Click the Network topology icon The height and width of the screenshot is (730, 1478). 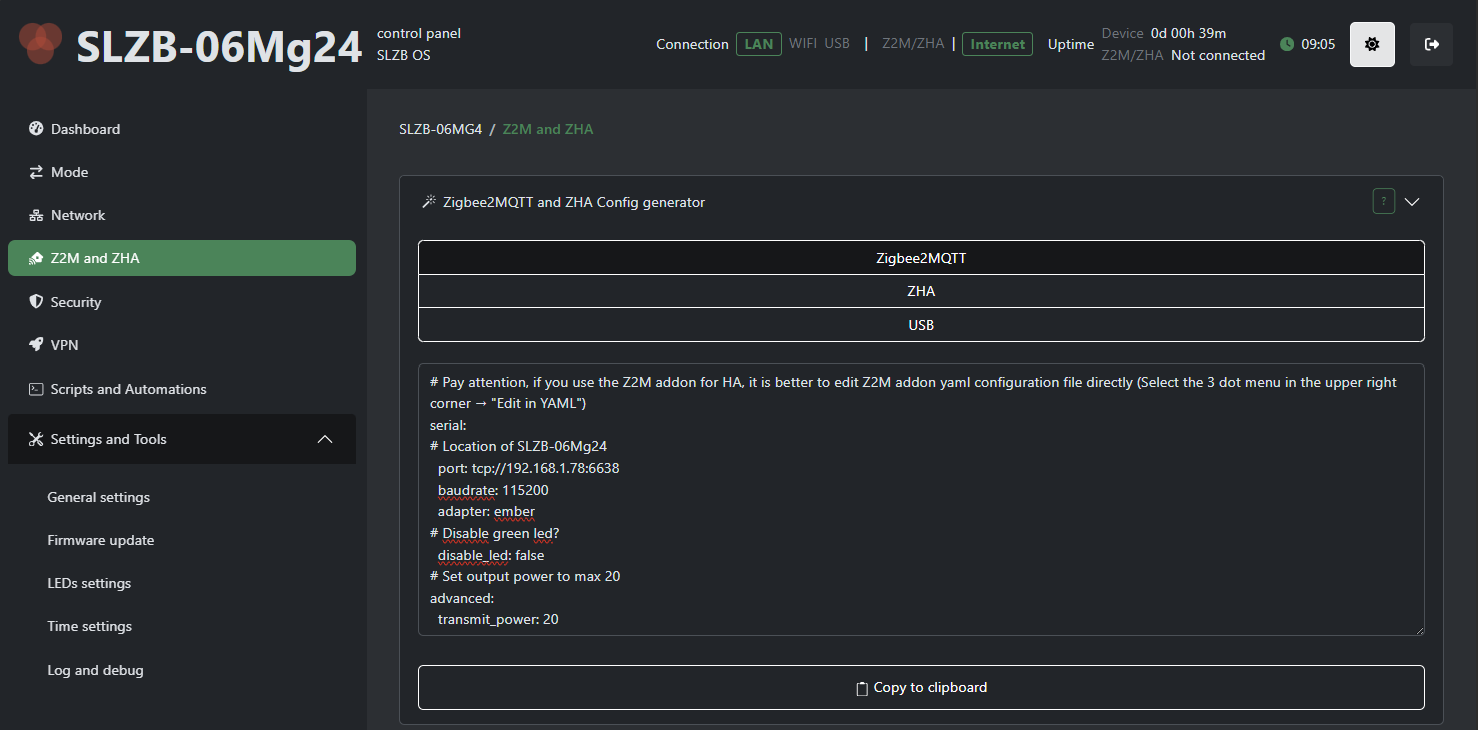[36, 215]
